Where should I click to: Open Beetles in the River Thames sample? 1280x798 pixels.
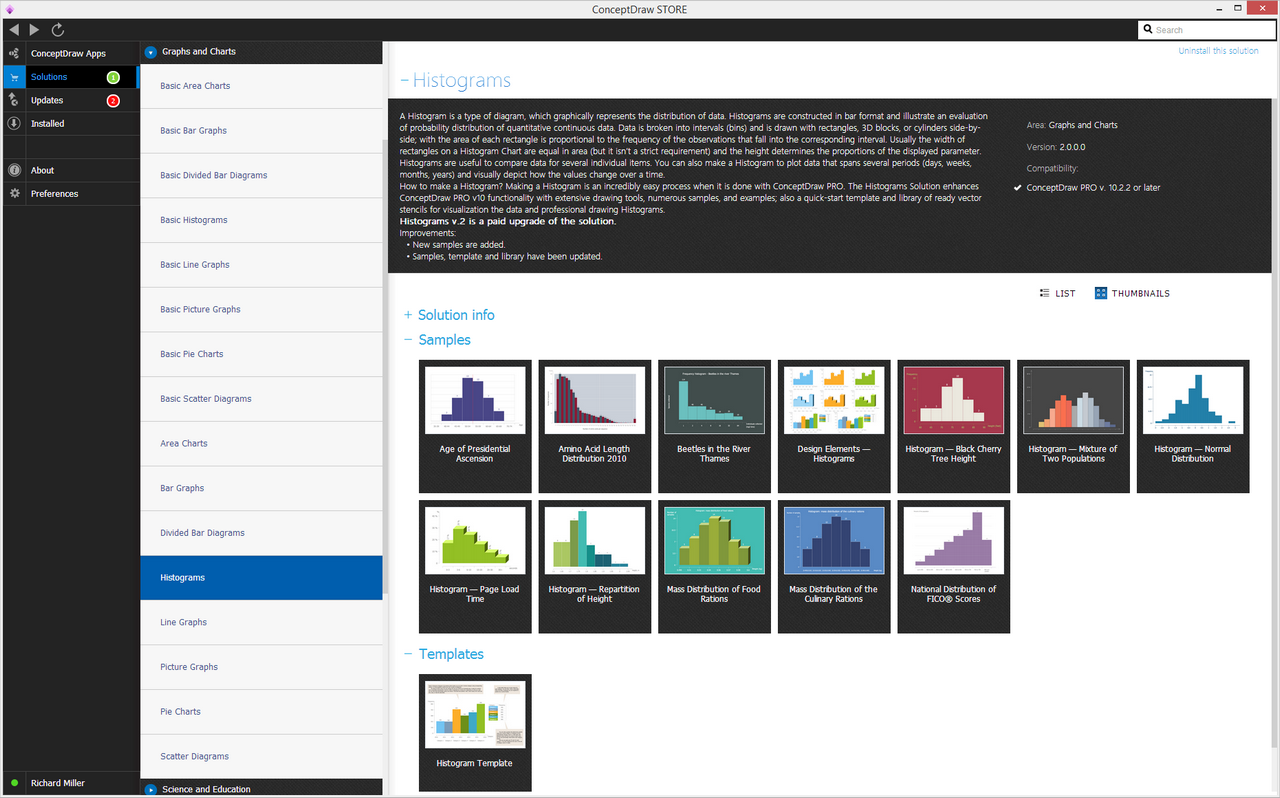(714, 427)
